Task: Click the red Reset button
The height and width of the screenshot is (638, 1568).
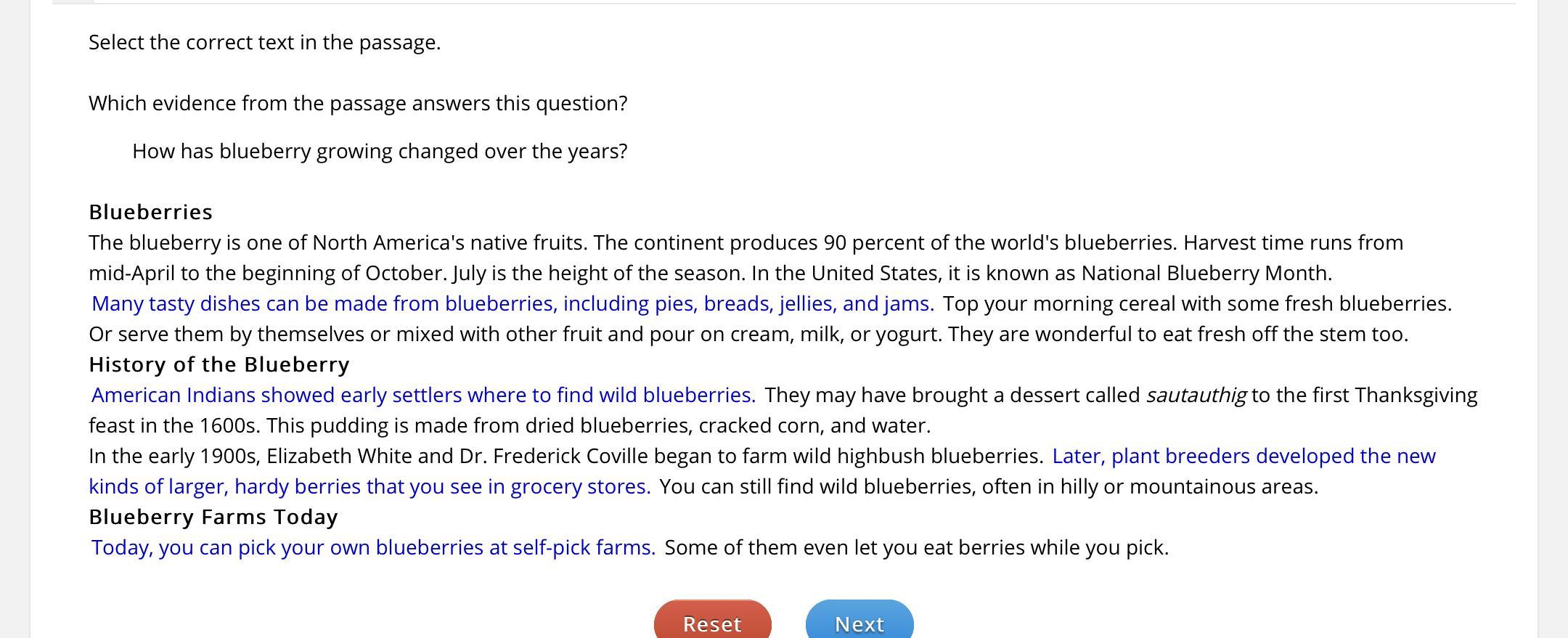Action: (712, 619)
